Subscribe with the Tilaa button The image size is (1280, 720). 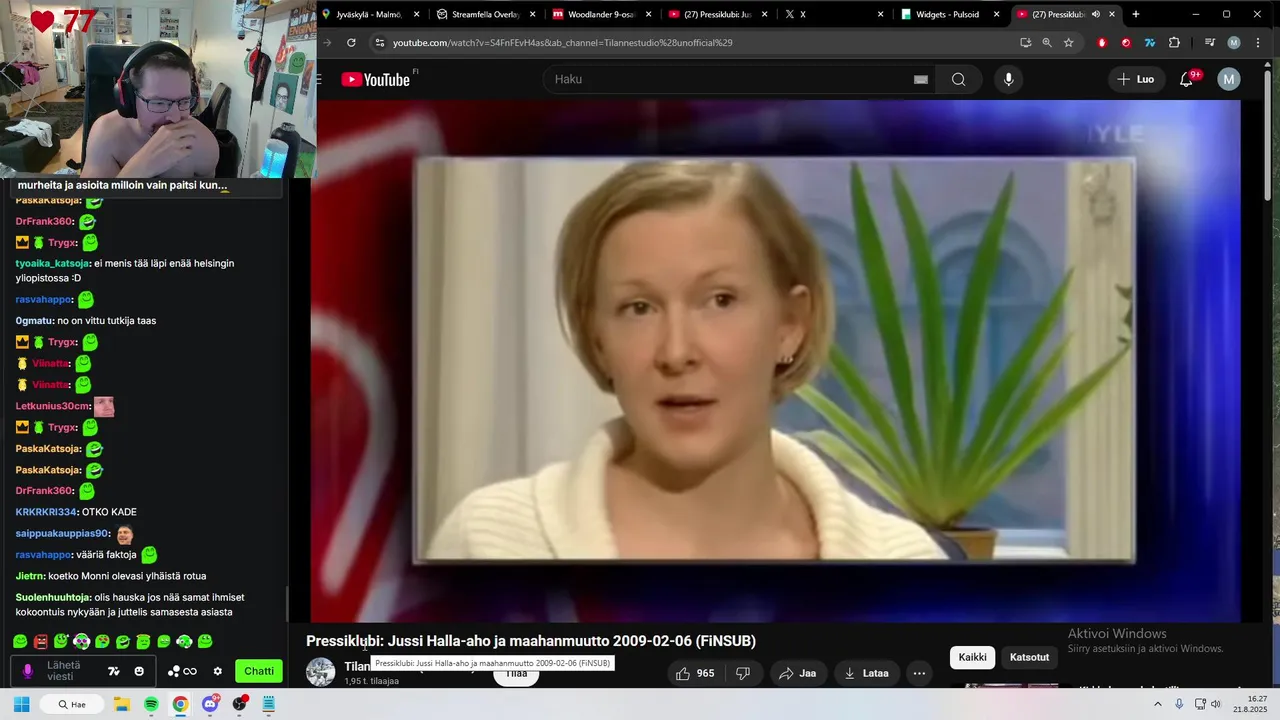pos(516,674)
